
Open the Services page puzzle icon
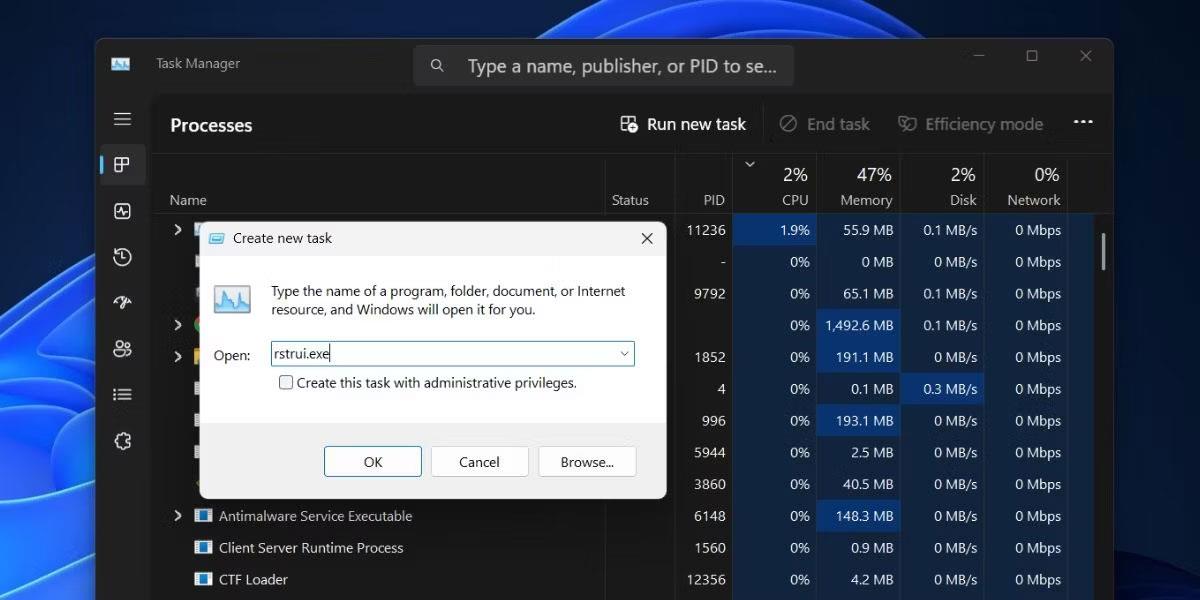pos(122,441)
